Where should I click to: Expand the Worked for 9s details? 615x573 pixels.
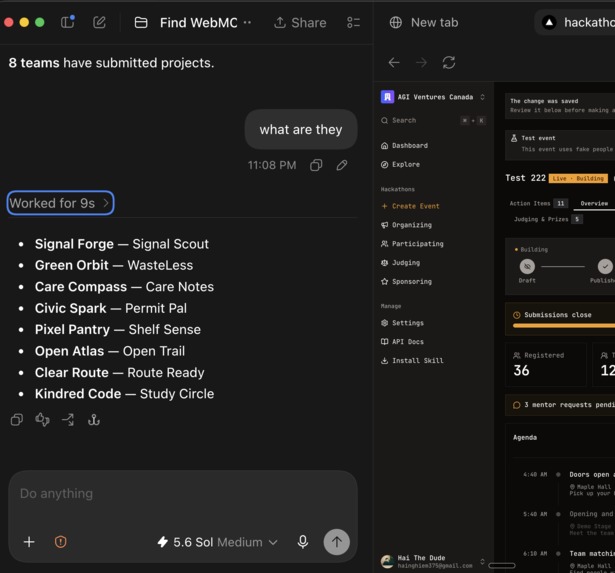[60, 203]
